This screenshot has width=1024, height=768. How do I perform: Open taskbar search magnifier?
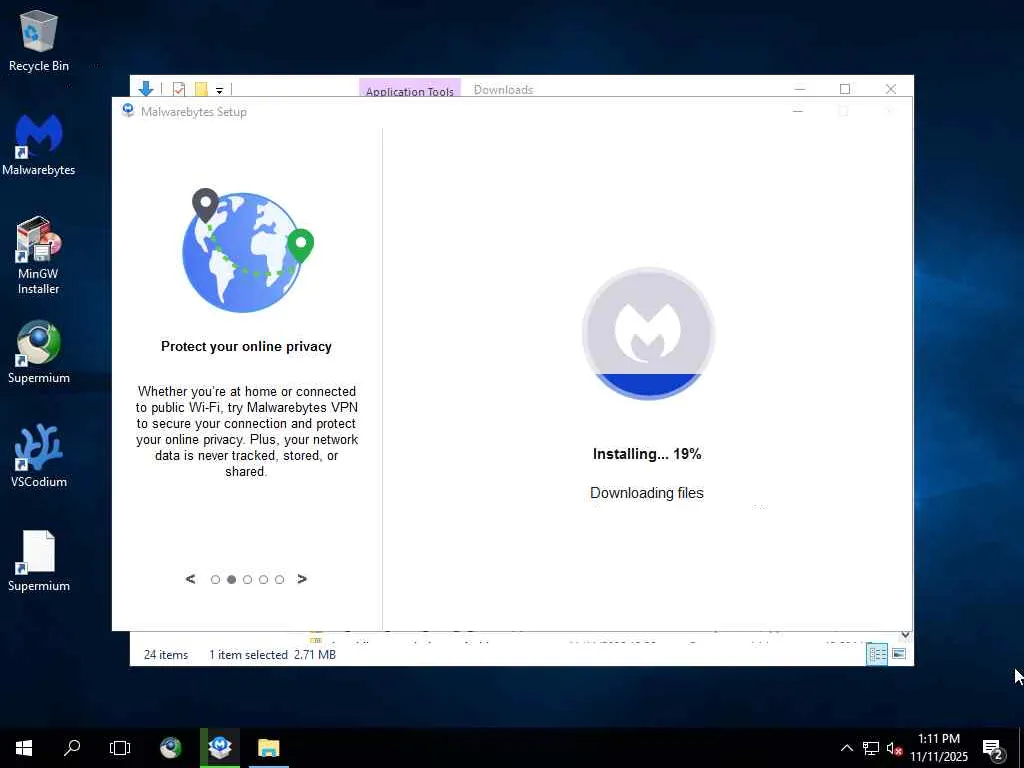tap(72, 748)
